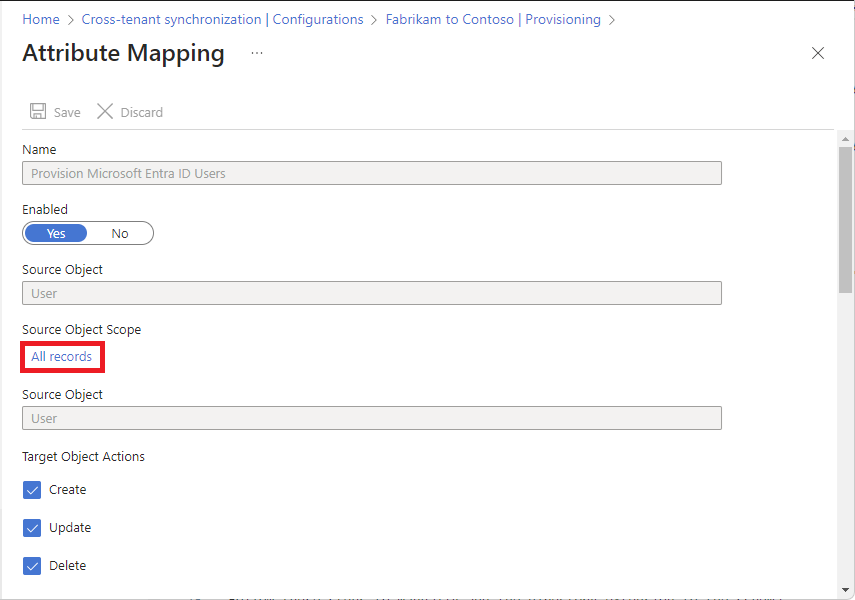Click the second Source Object field
Viewport: 855px width, 600px height.
(371, 418)
